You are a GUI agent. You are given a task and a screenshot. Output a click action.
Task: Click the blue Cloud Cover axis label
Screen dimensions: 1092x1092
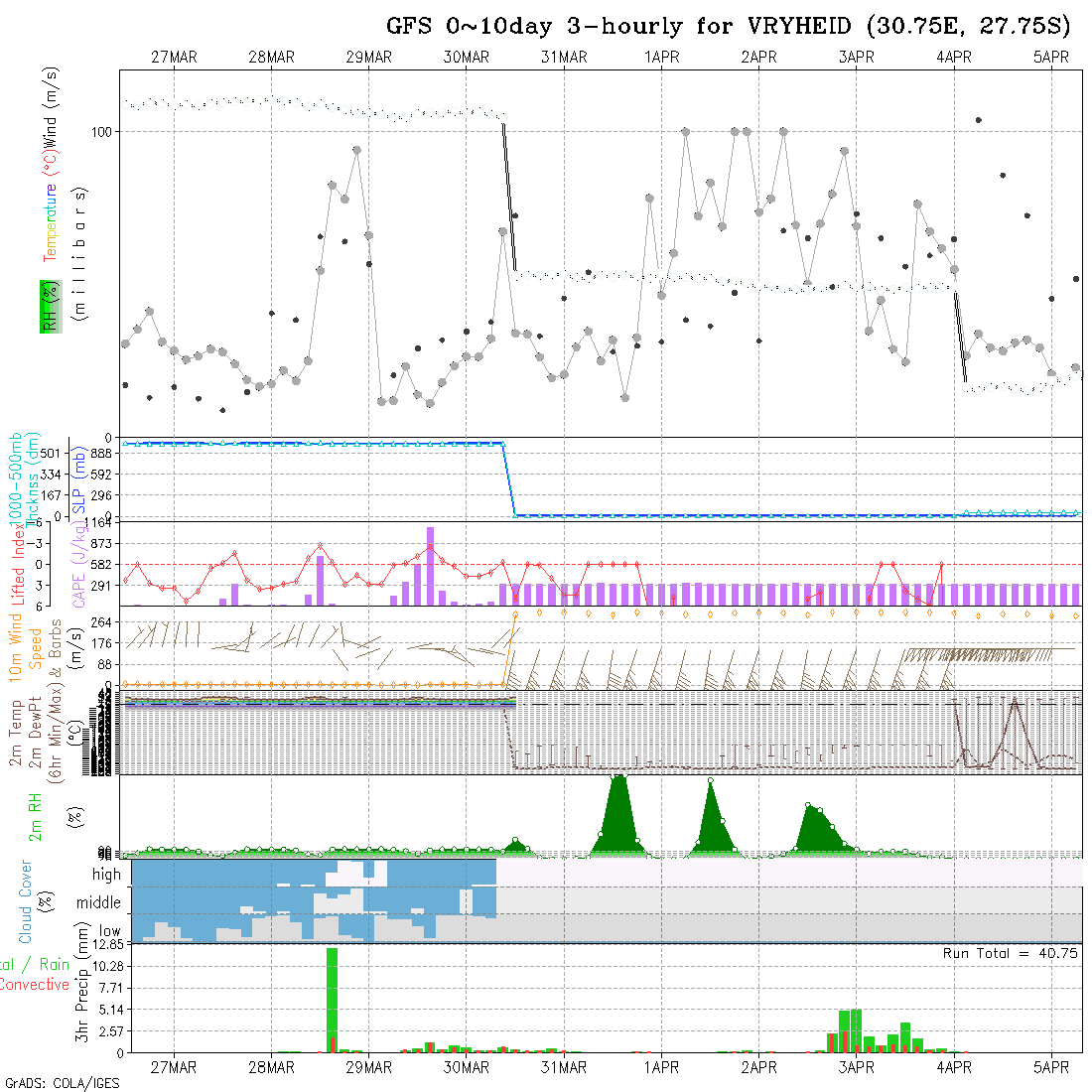tap(26, 901)
